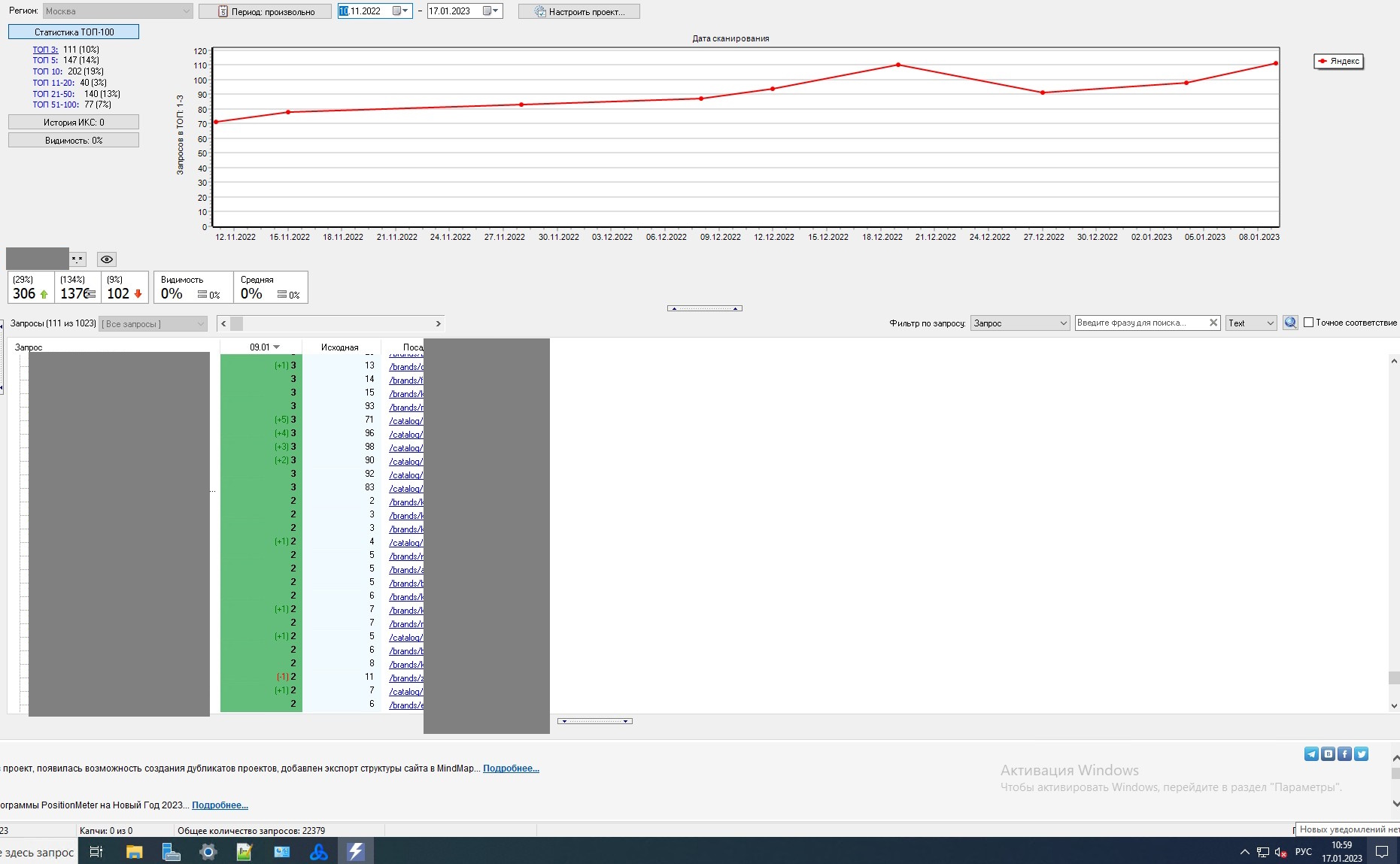Toggle the eye visibility button

(107, 259)
